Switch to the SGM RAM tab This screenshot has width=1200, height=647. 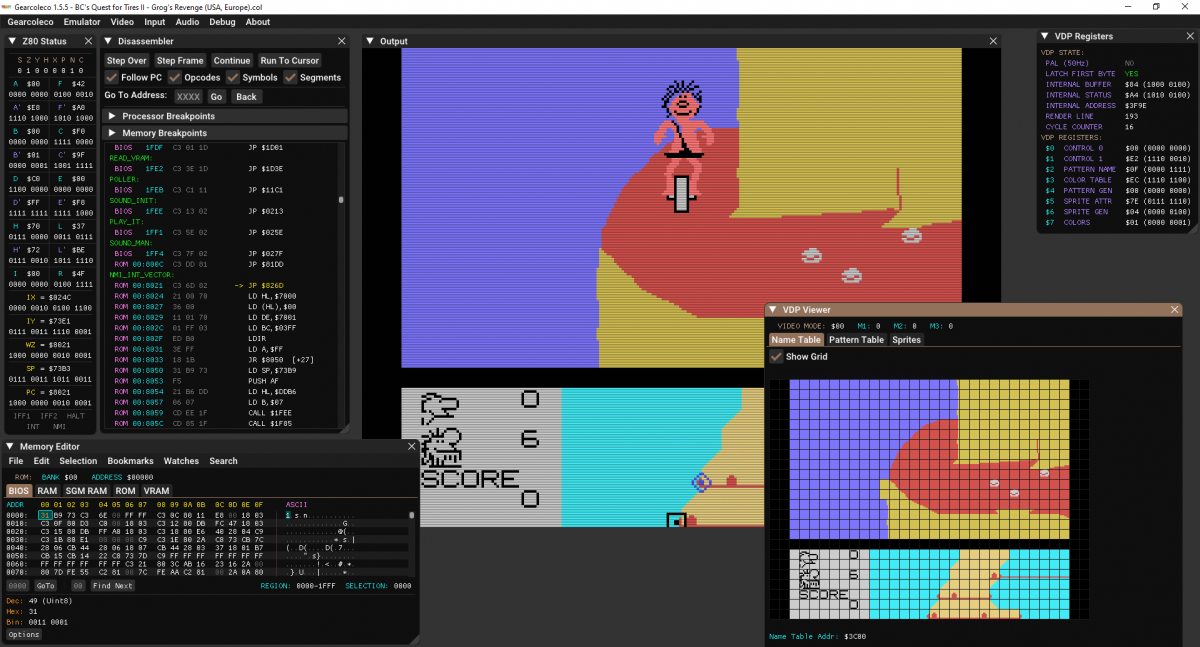pos(85,491)
